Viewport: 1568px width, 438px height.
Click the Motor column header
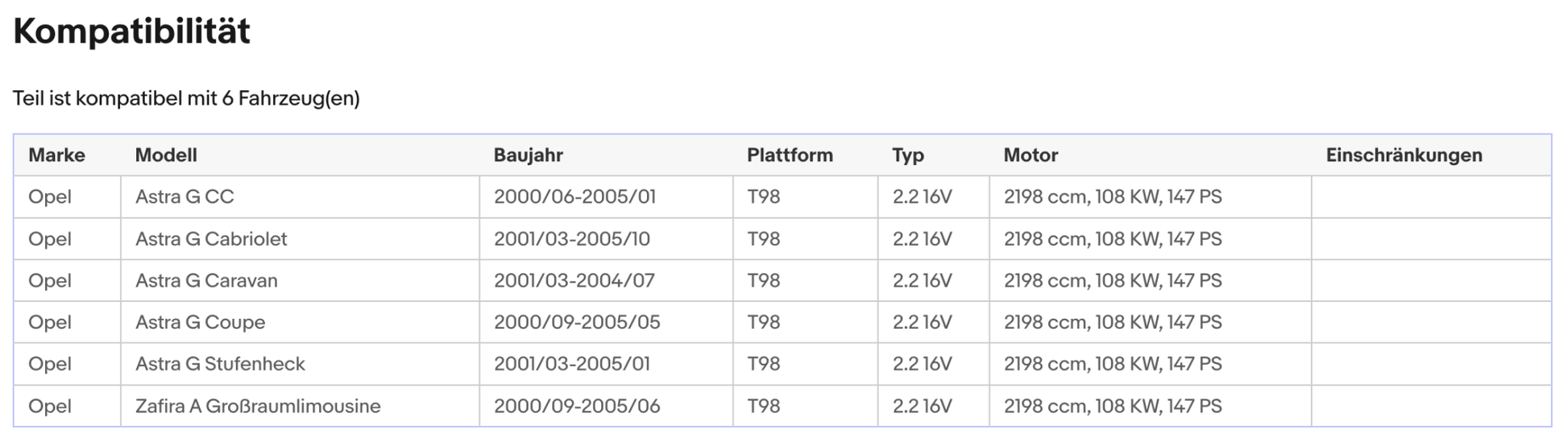tap(1030, 155)
